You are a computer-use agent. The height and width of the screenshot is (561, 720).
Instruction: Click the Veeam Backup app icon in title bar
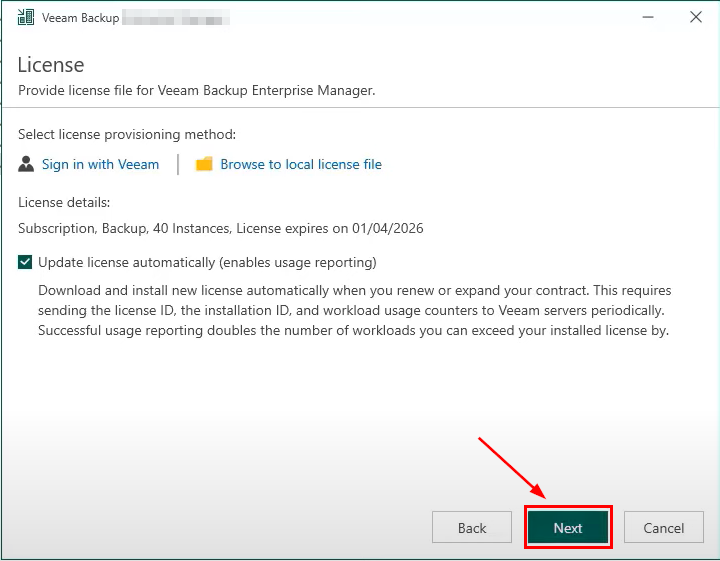click(26, 17)
